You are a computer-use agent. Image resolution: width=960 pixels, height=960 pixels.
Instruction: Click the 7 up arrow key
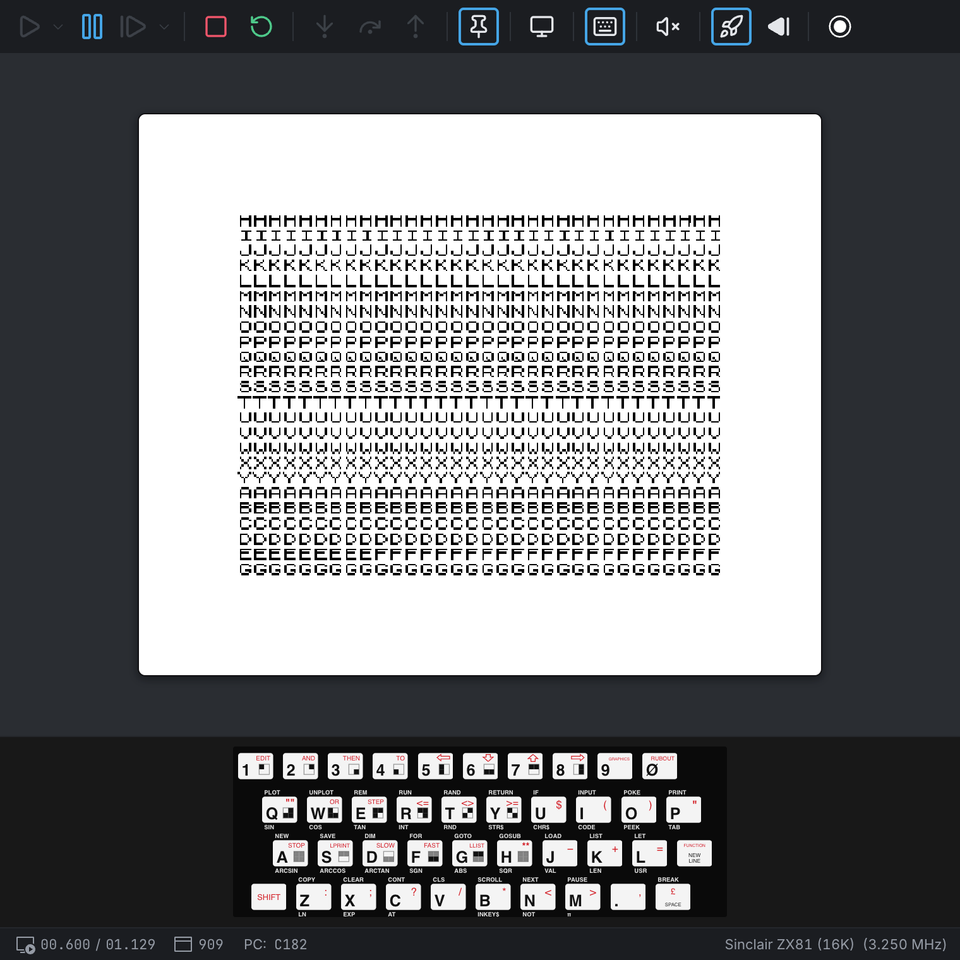525,767
